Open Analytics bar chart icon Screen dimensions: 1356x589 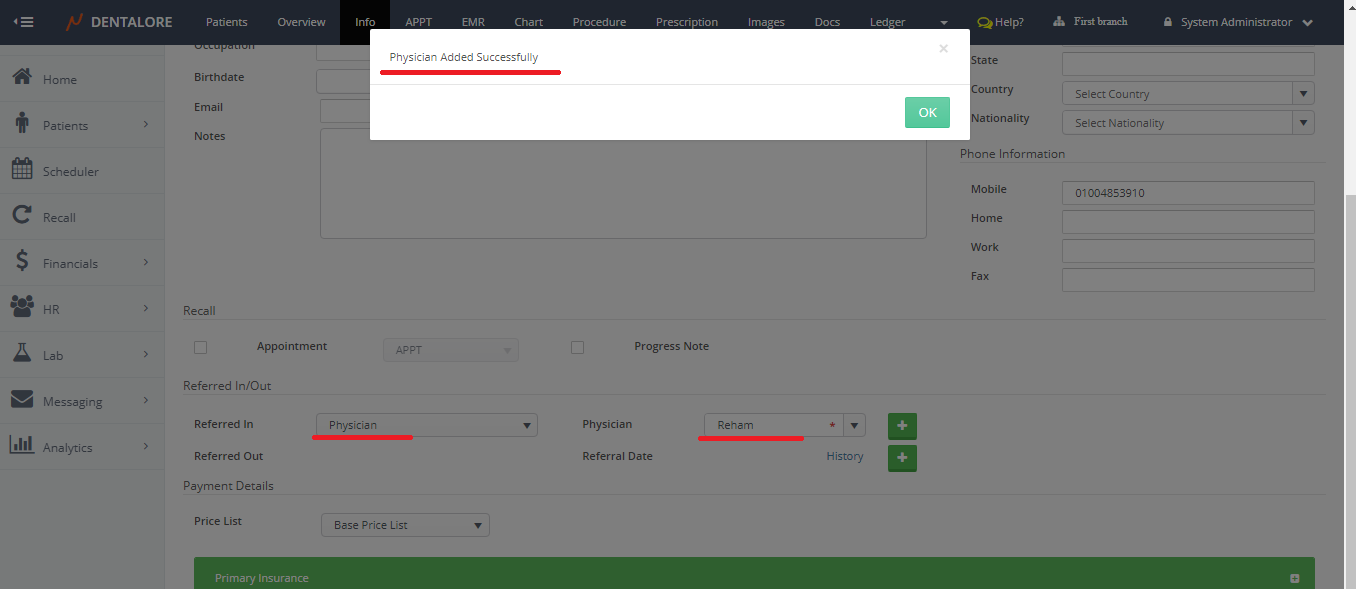click(x=22, y=446)
